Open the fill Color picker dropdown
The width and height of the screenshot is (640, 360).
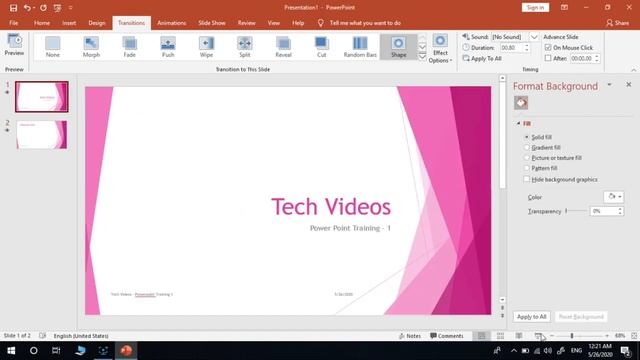613,197
